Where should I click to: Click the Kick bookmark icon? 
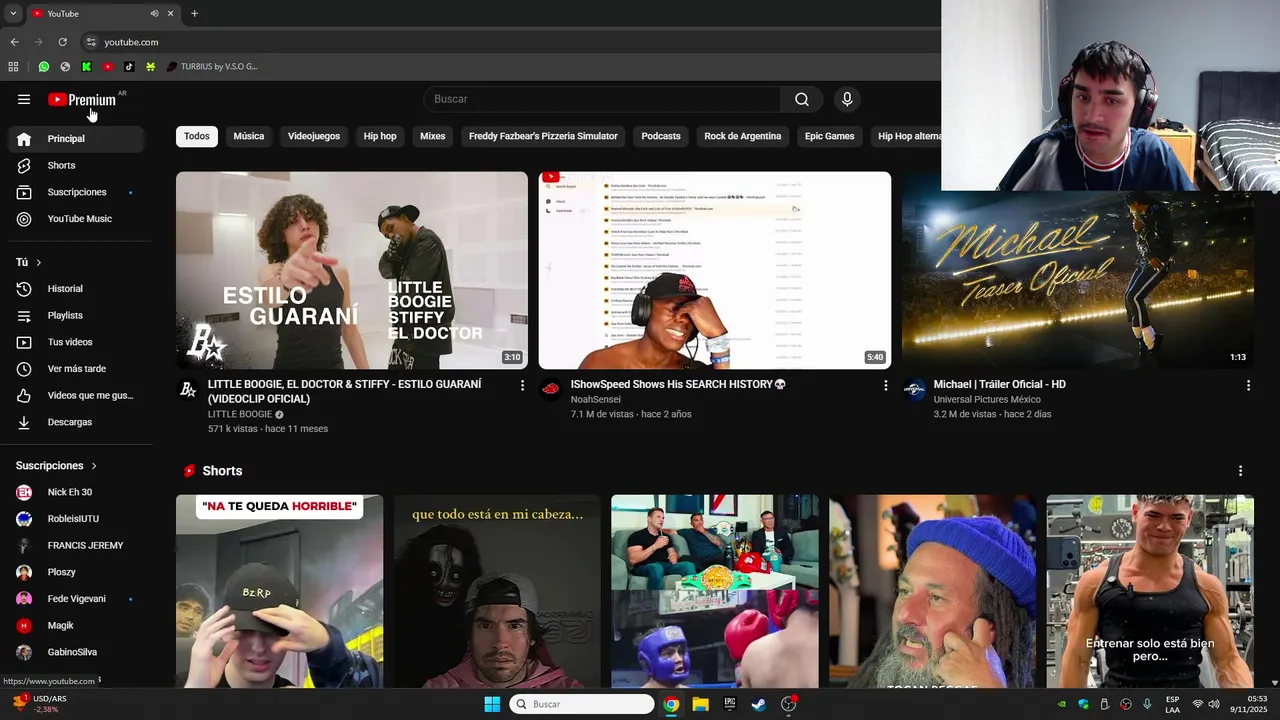tap(87, 67)
